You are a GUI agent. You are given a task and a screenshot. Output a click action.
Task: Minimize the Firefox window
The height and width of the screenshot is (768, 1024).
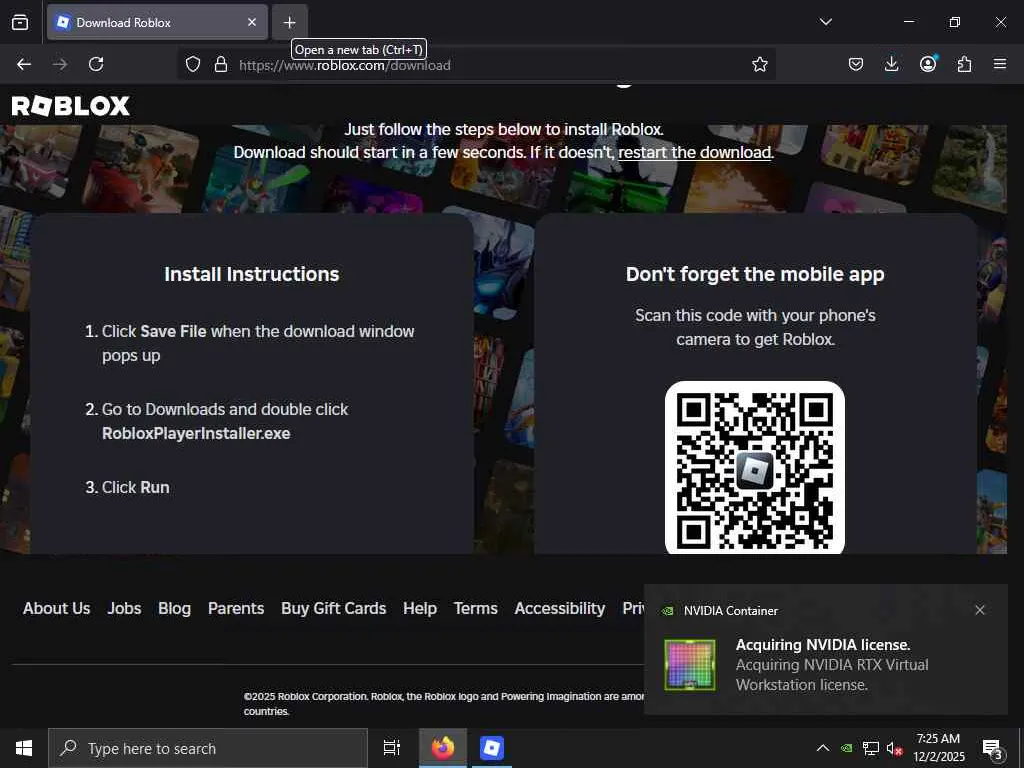pos(908,22)
